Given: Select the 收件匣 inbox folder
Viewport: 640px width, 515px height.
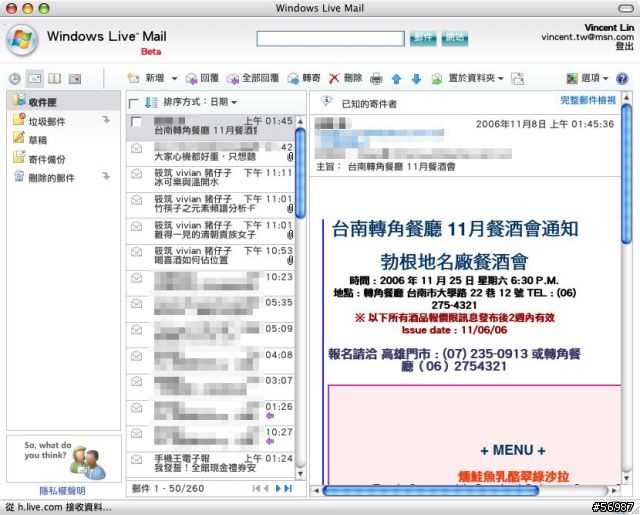Looking at the screenshot, I should pyautogui.click(x=63, y=102).
